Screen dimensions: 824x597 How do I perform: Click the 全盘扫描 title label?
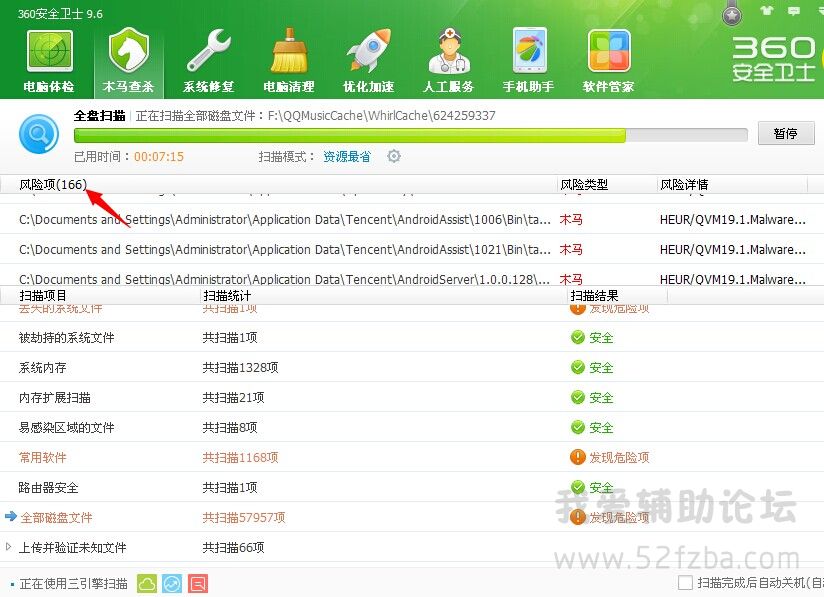[x=99, y=116]
